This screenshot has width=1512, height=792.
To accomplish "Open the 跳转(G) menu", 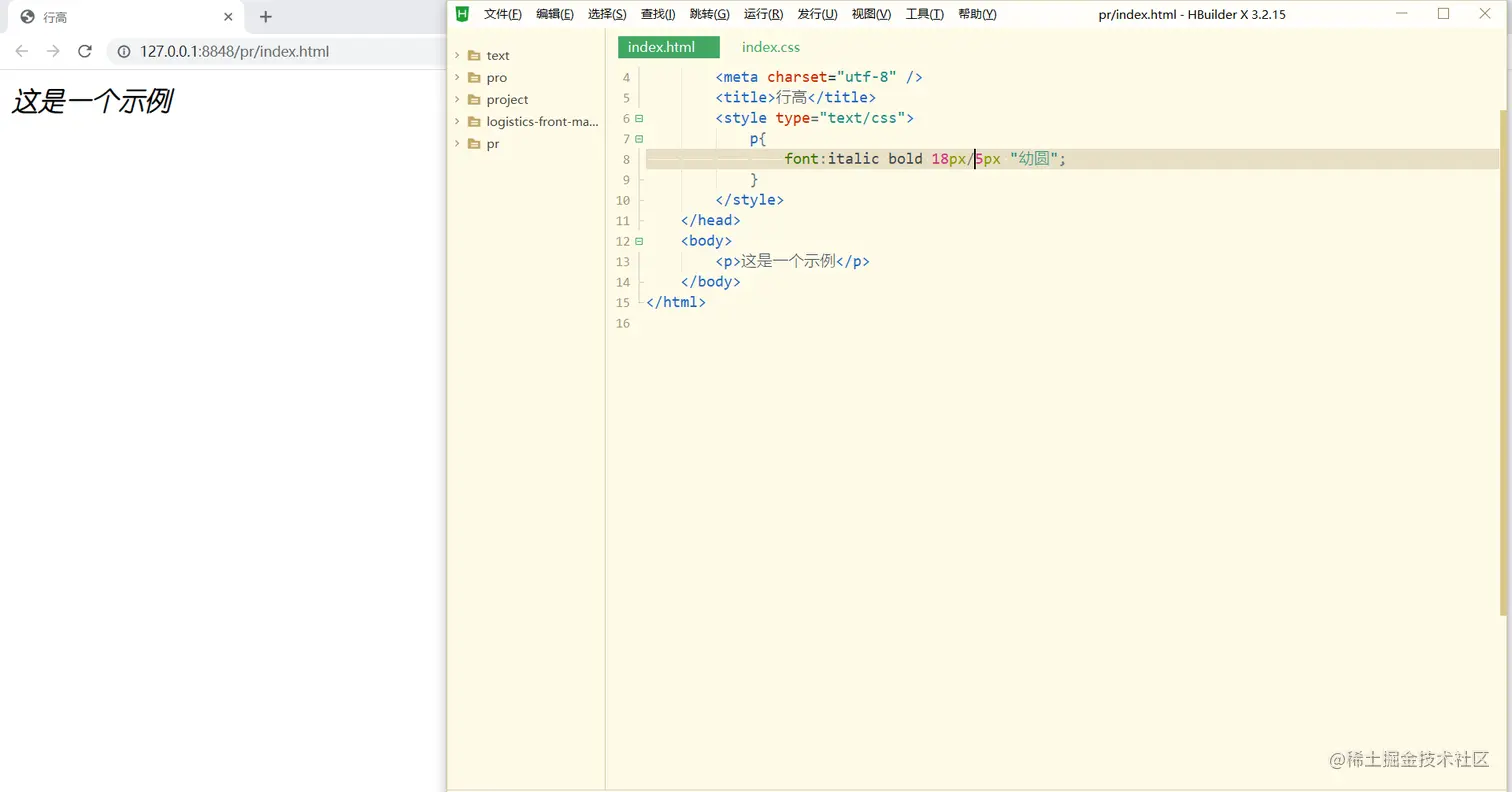I will pos(710,14).
